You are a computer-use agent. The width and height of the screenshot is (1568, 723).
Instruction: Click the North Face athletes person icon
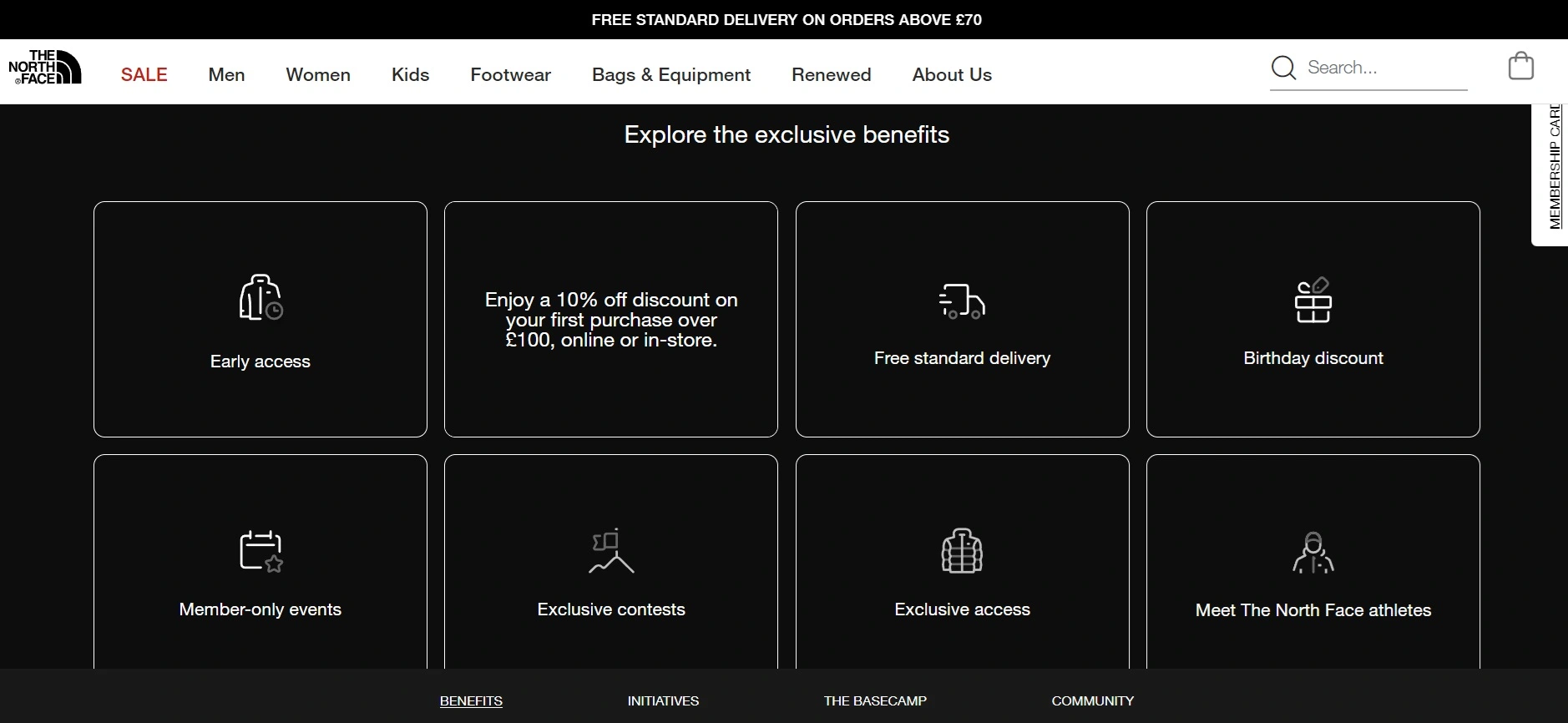pyautogui.click(x=1313, y=553)
